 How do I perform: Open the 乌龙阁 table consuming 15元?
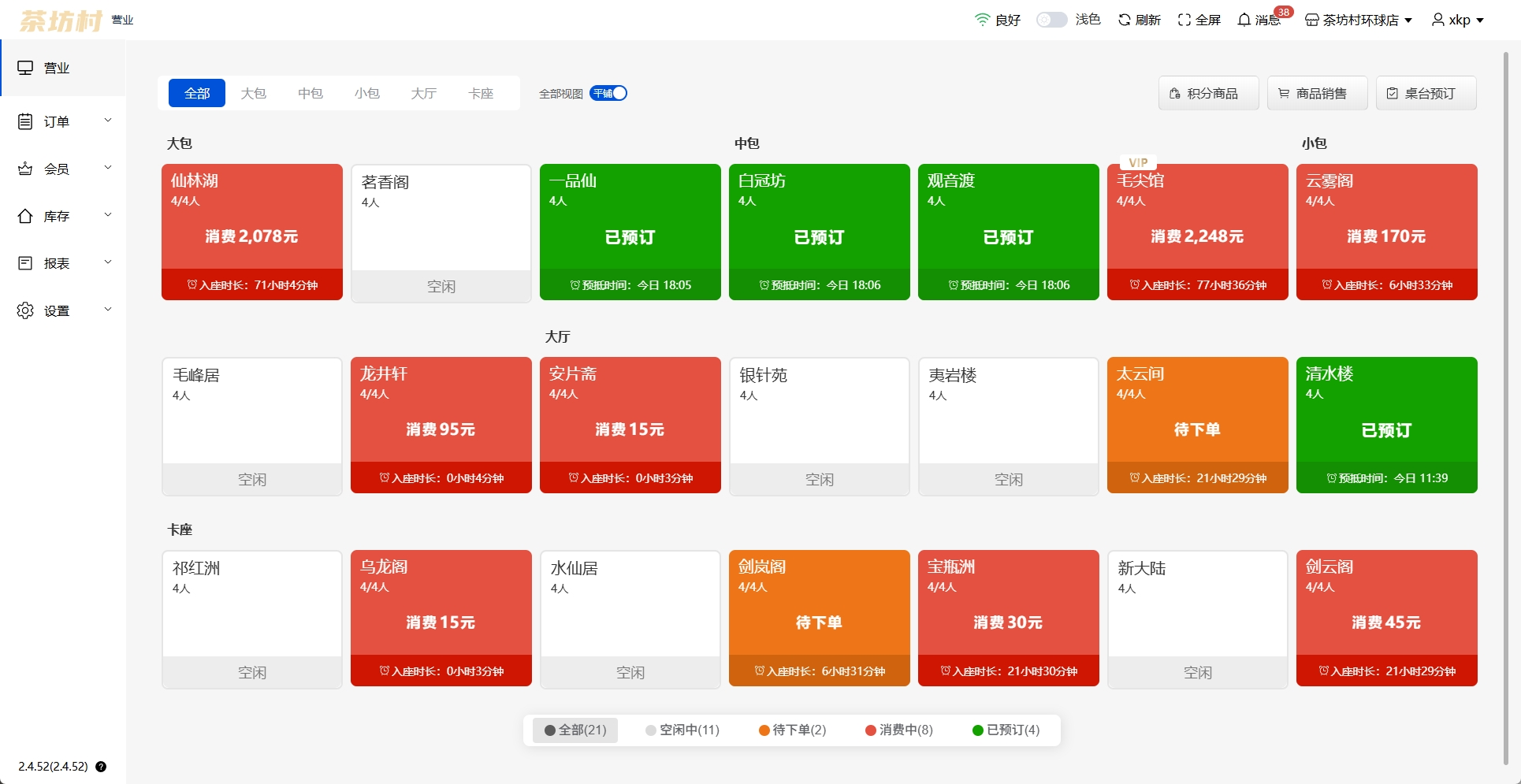coord(441,619)
